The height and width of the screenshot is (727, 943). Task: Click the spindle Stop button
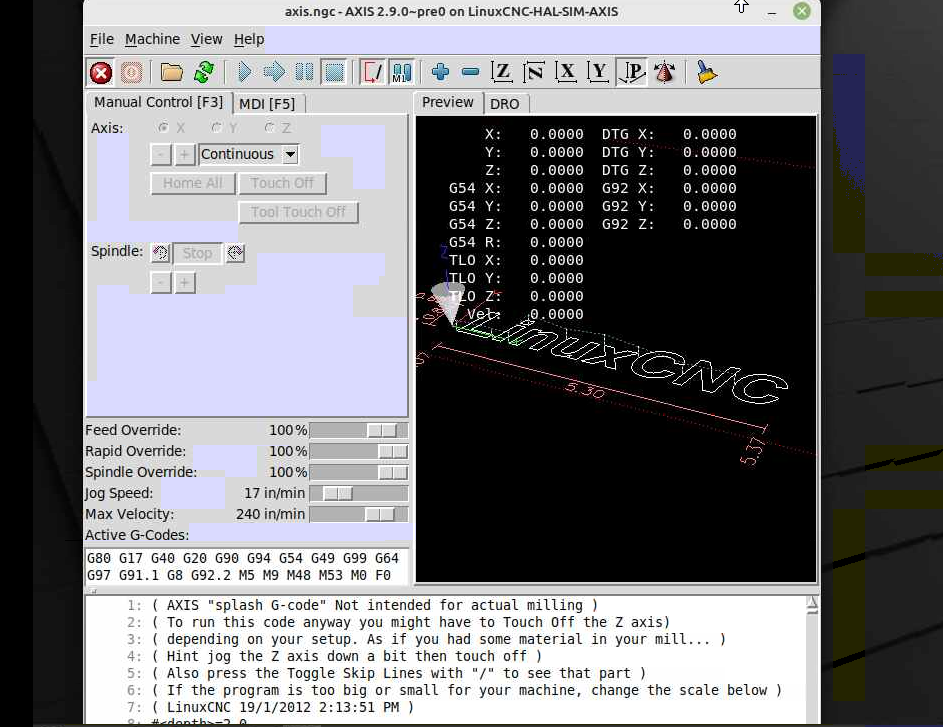[197, 253]
